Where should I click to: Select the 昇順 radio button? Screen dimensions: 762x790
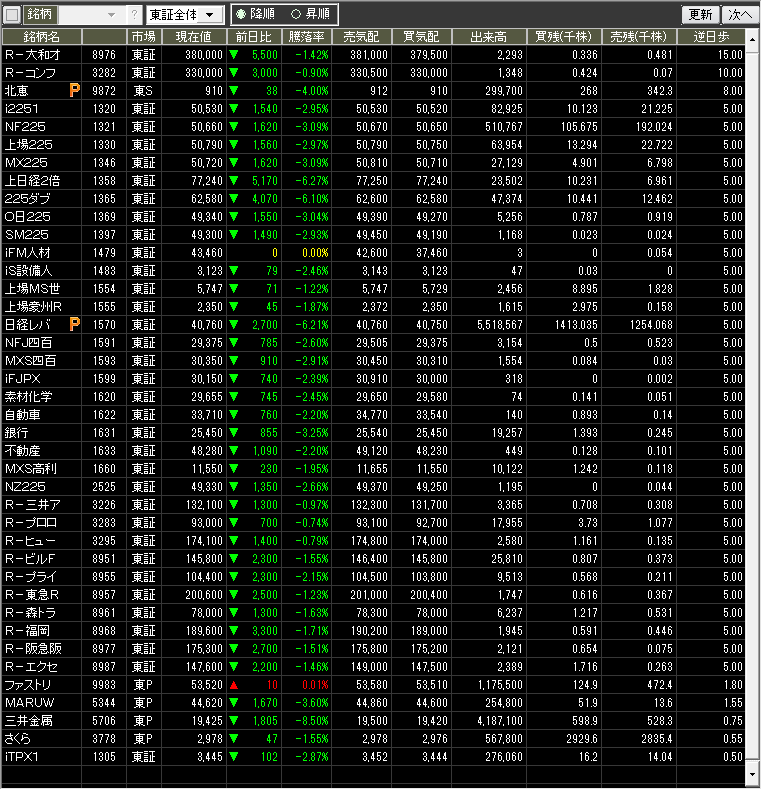pyautogui.click(x=295, y=15)
